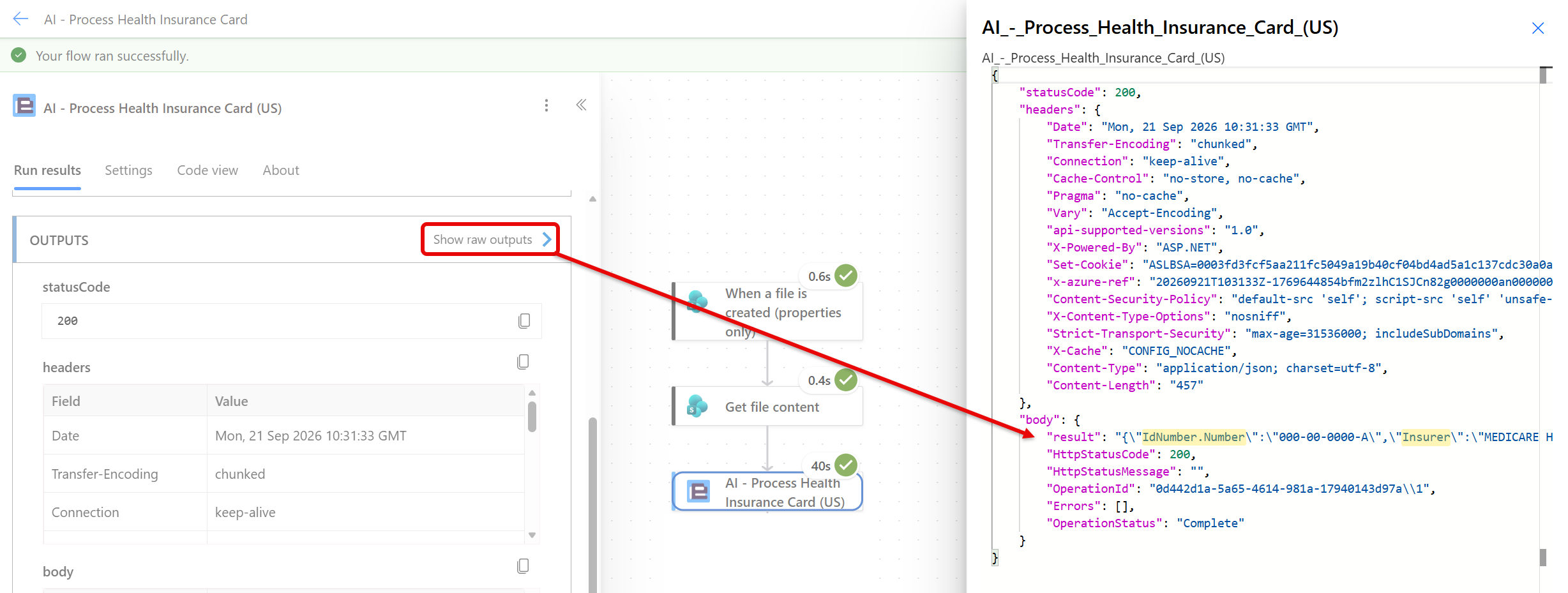Click the "OperationId" line in raw JSON
This screenshot has width=1568, height=593.
[x=1241, y=489]
